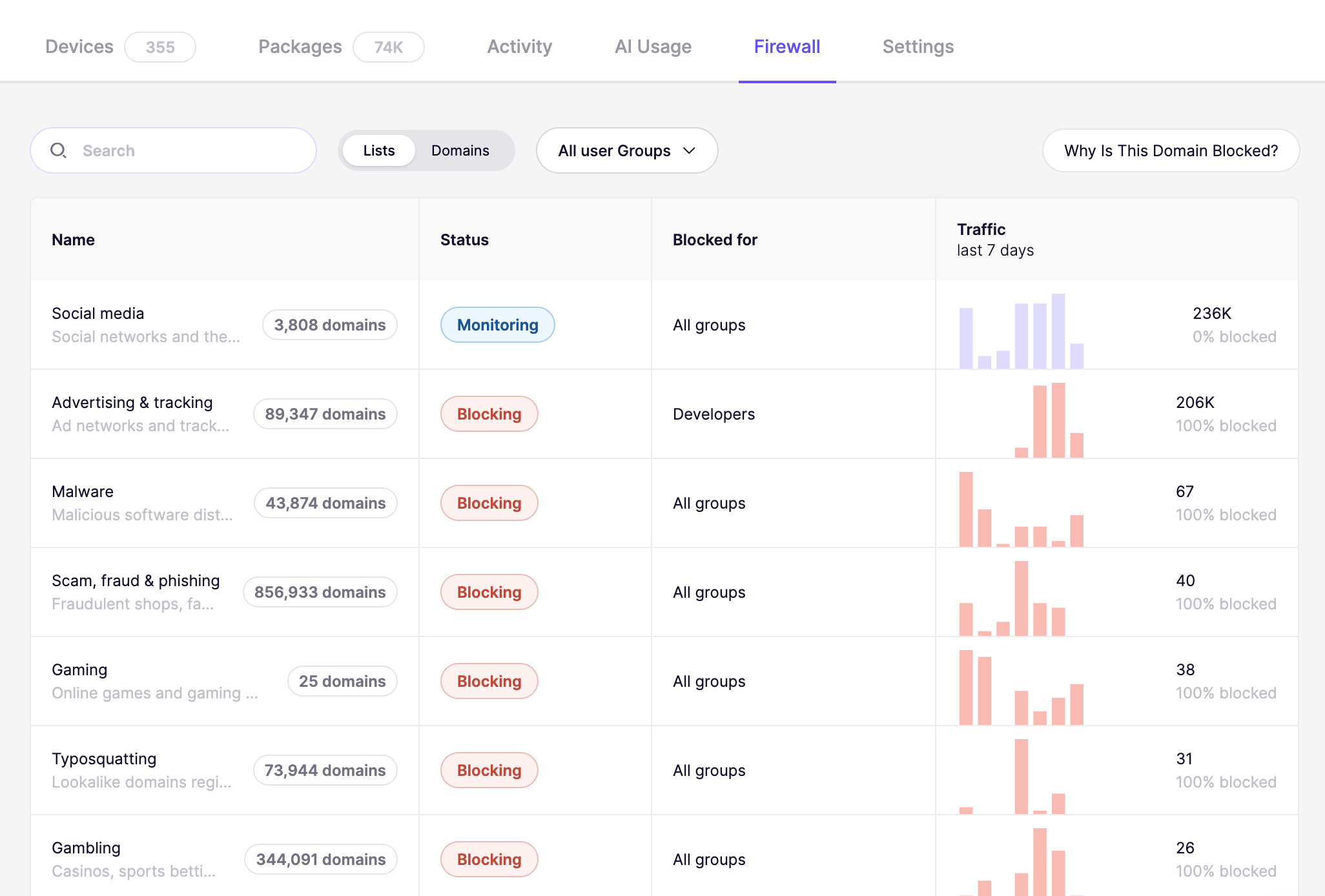1325x896 pixels.
Task: Open the Settings tab
Action: pos(918,46)
